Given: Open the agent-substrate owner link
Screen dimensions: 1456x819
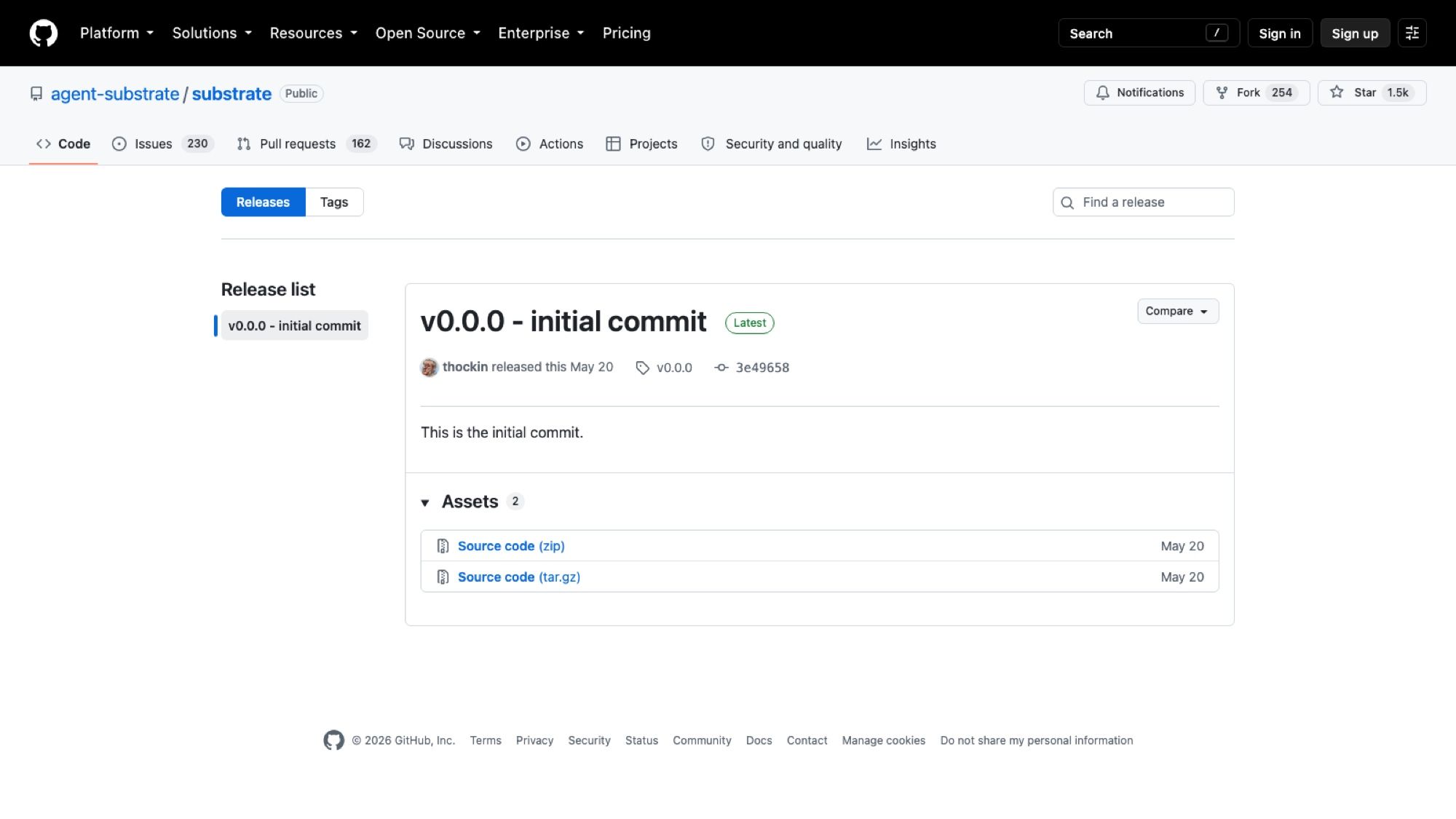Looking at the screenshot, I should [x=115, y=94].
